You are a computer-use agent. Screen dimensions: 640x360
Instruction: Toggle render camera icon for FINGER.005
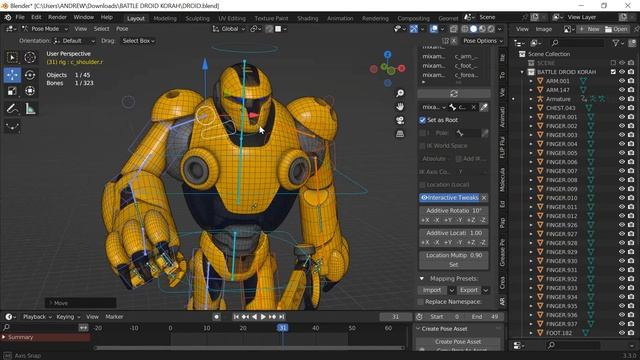(x=631, y=153)
